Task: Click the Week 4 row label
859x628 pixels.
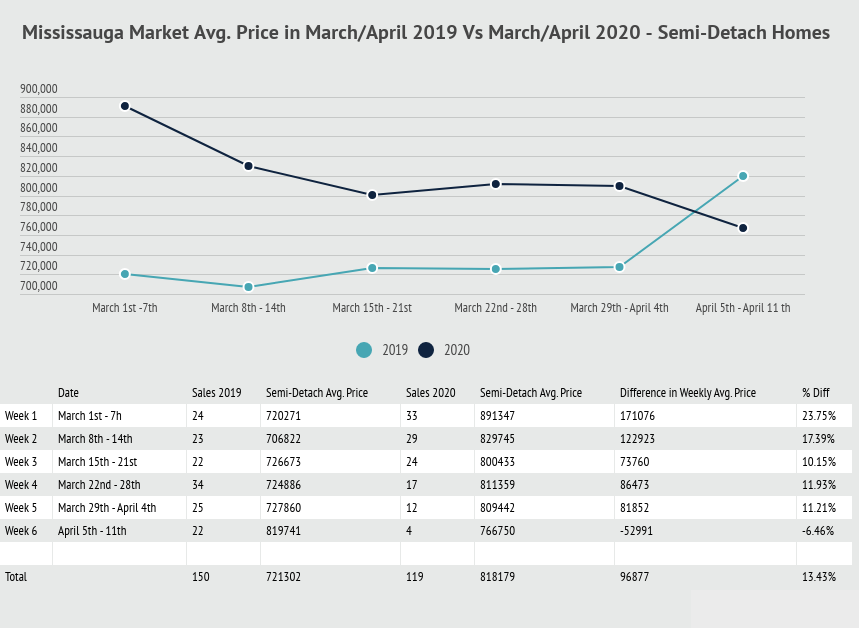Action: click(x=21, y=485)
